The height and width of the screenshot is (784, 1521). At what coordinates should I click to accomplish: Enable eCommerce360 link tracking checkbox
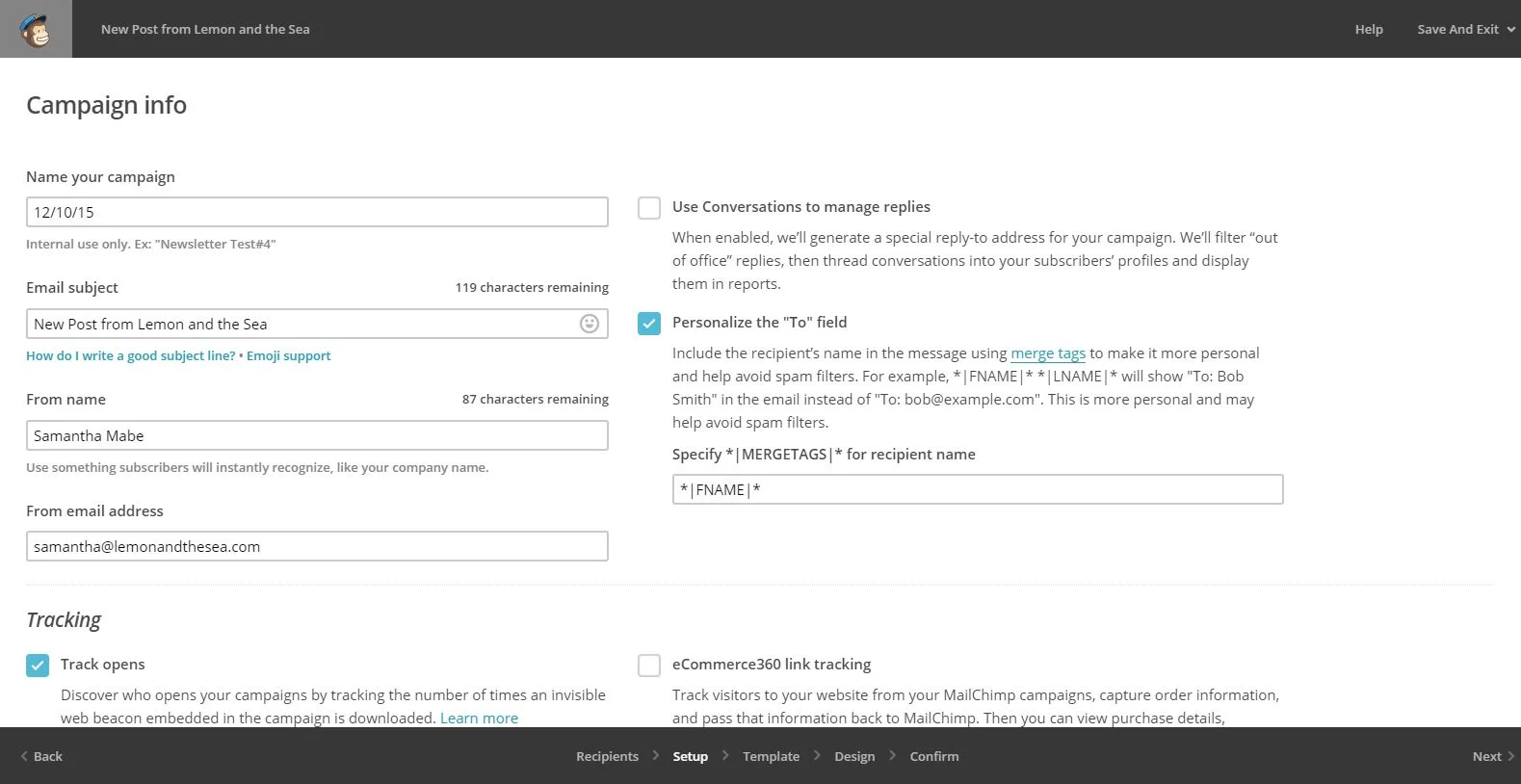tap(649, 665)
